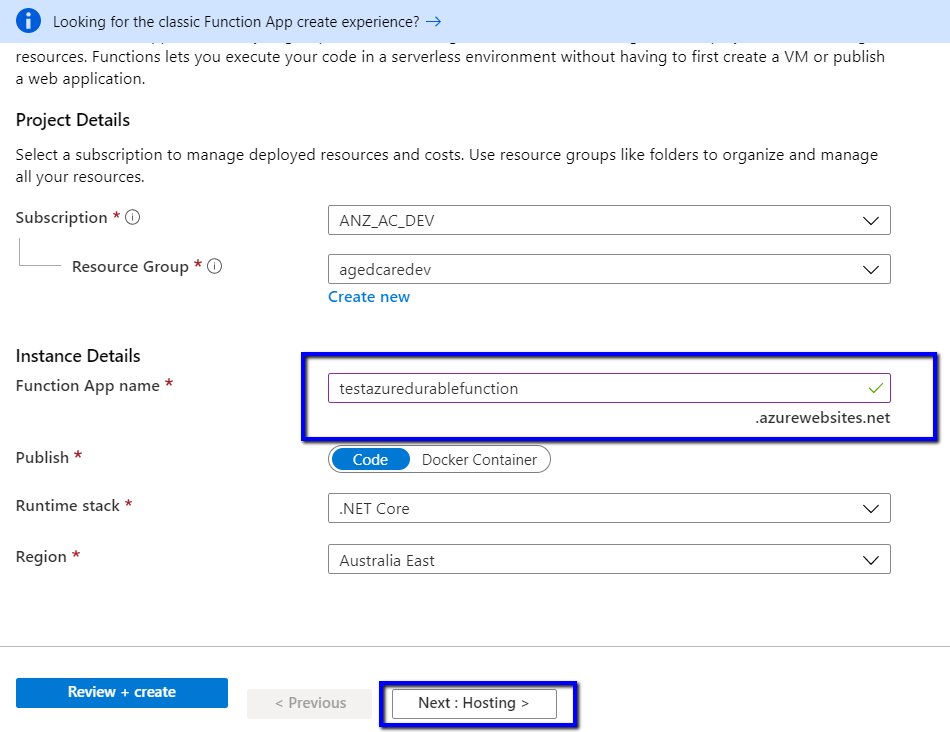Click Next : Hosting button

click(473, 703)
